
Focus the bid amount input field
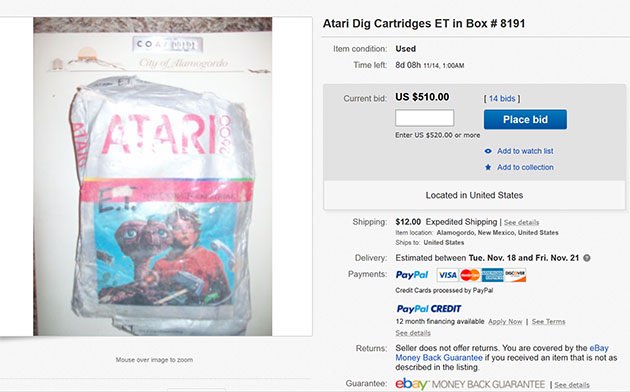click(x=424, y=118)
